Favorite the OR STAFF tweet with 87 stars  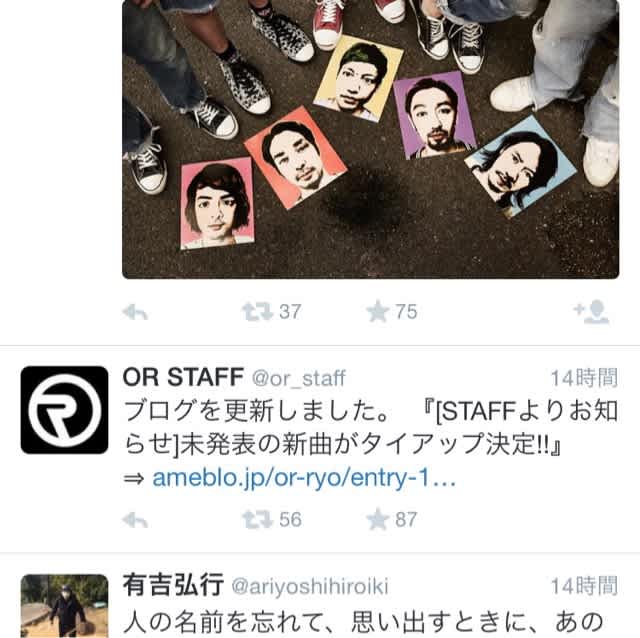pos(378,519)
